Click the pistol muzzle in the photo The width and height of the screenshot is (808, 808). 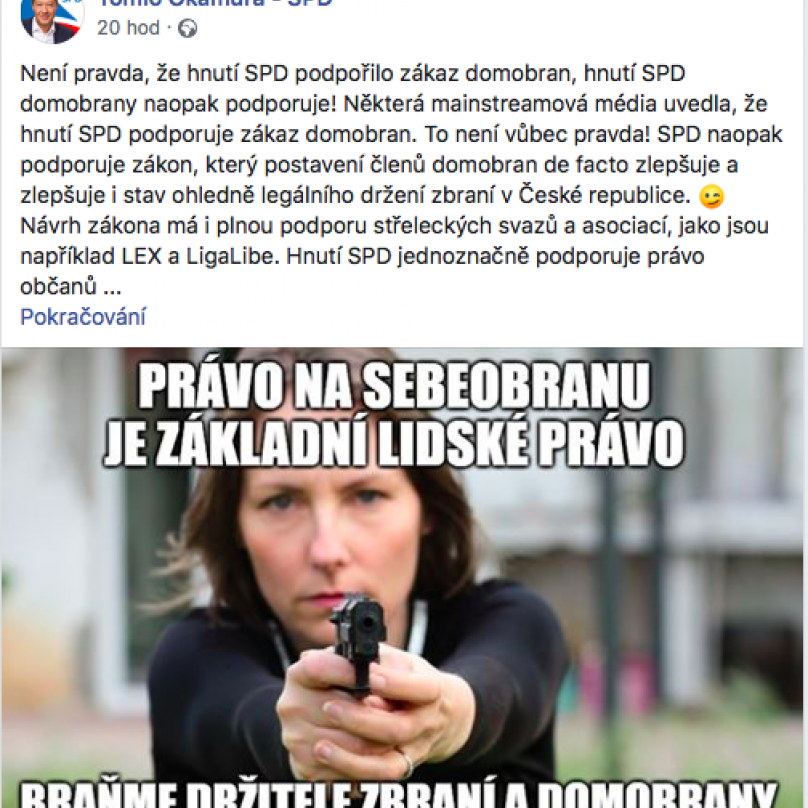(x=367, y=622)
